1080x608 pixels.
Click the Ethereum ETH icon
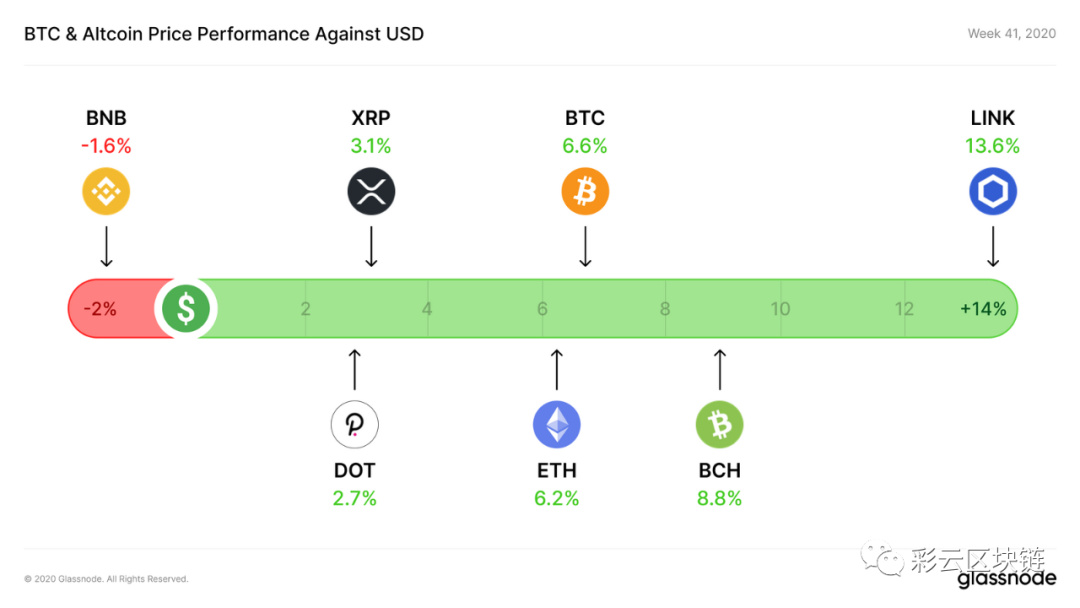click(557, 425)
